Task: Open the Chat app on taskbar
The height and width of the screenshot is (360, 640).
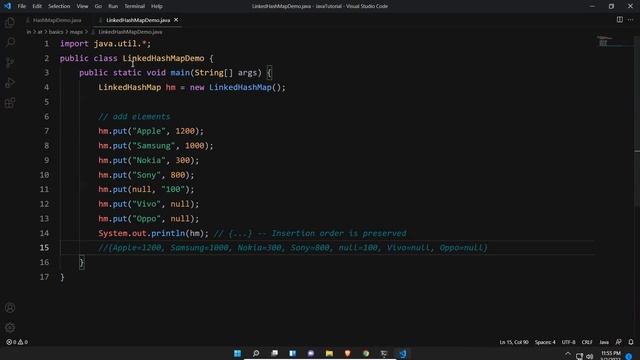Action: [x=311, y=353]
